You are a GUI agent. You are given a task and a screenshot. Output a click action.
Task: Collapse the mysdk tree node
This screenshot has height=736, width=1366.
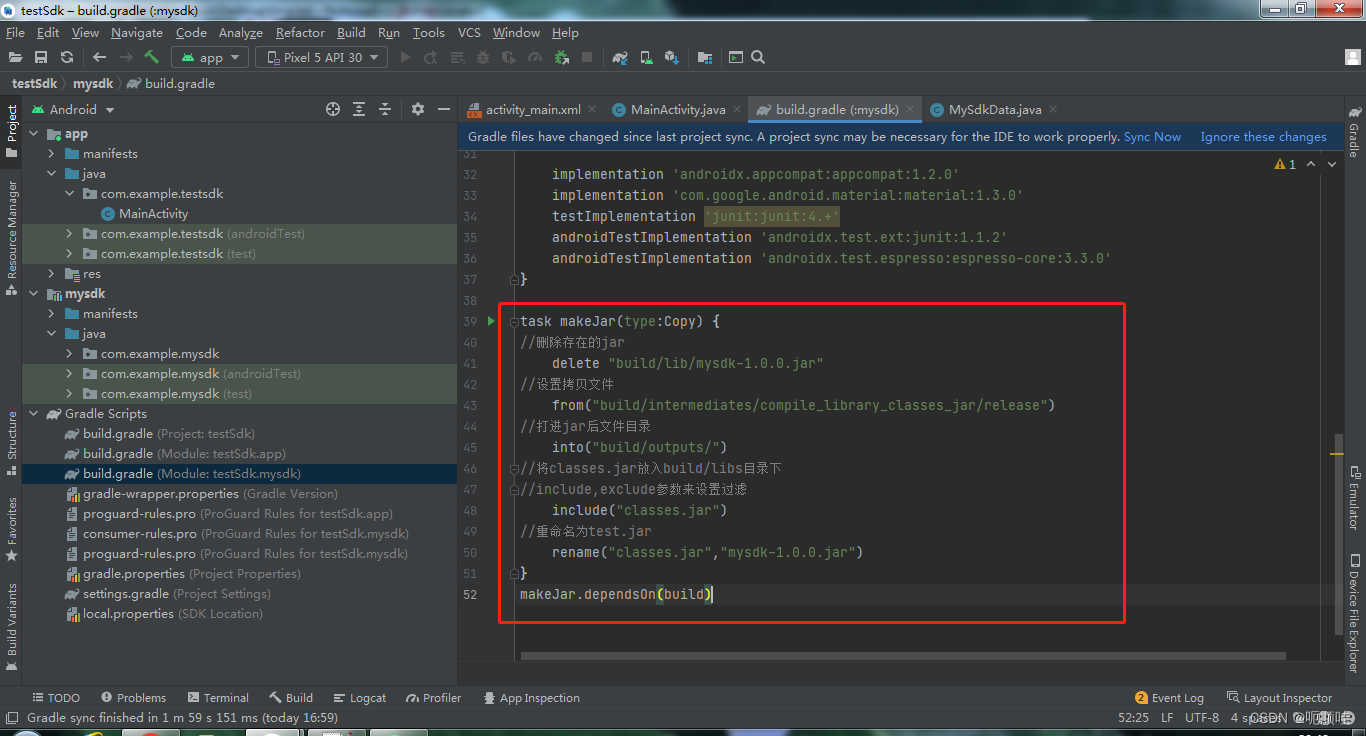(x=31, y=293)
